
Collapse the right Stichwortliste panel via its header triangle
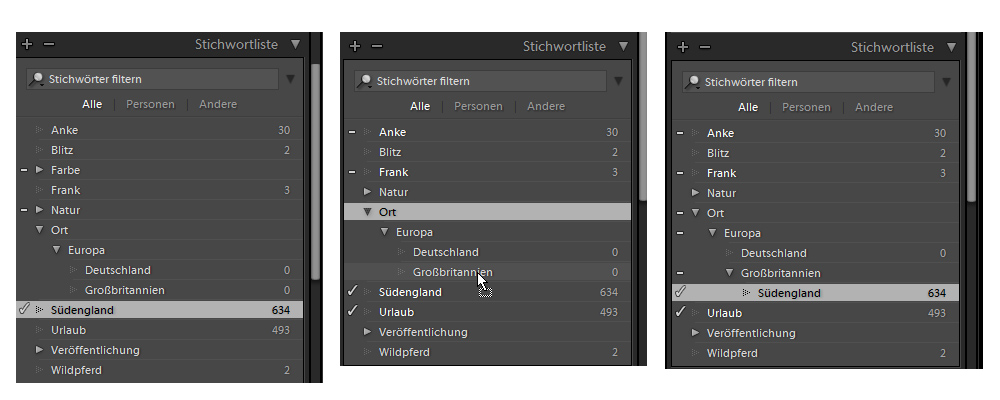tap(952, 47)
